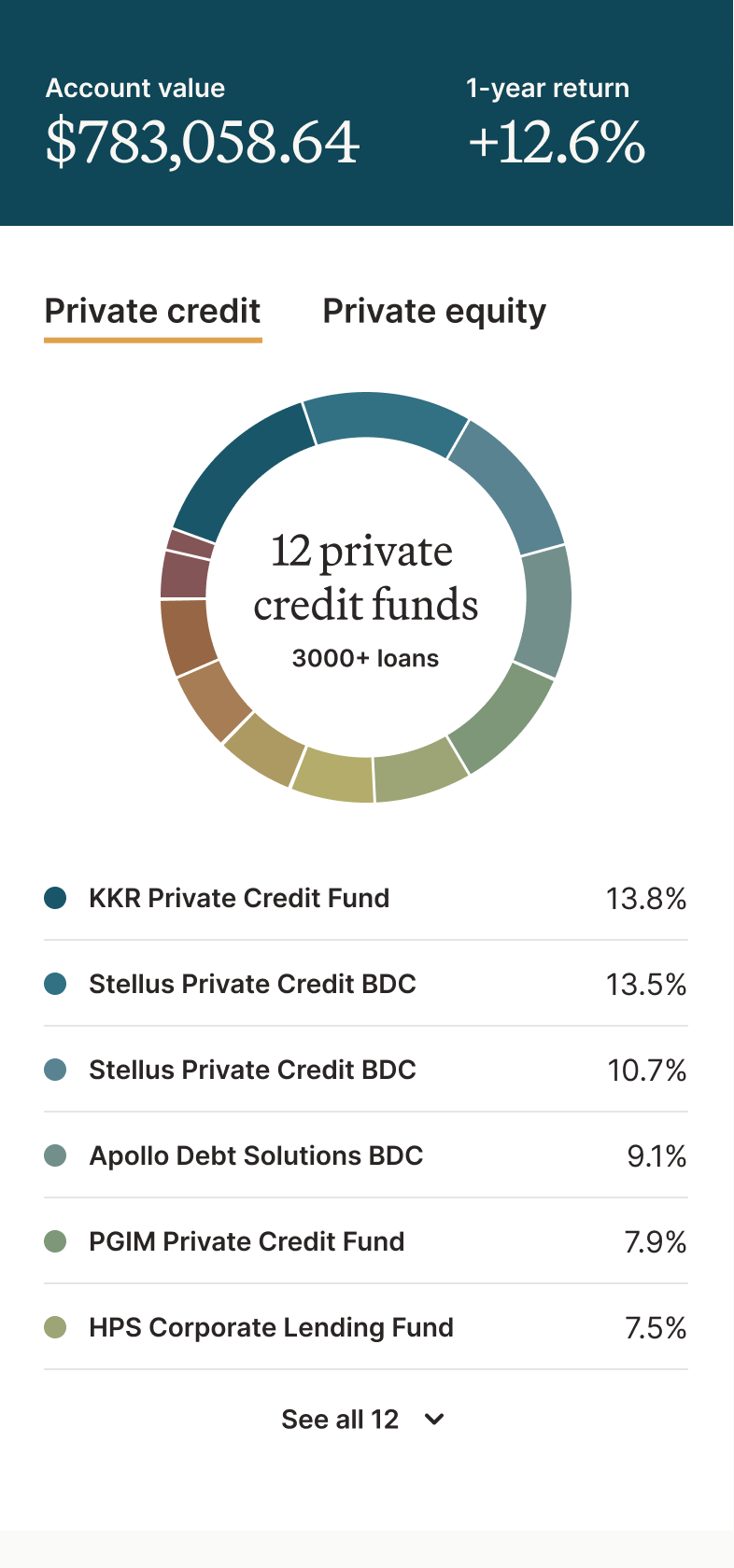Expand the chevron next to See all 12
The image size is (734, 1568).
pos(434,1420)
